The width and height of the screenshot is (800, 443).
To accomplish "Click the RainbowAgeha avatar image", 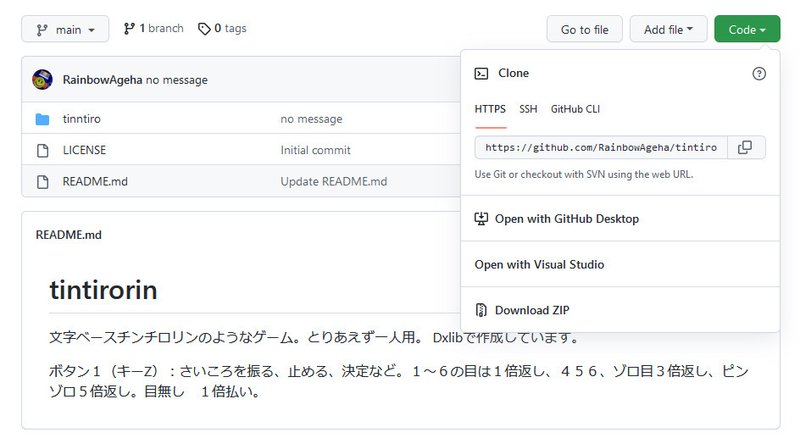I will pos(42,80).
